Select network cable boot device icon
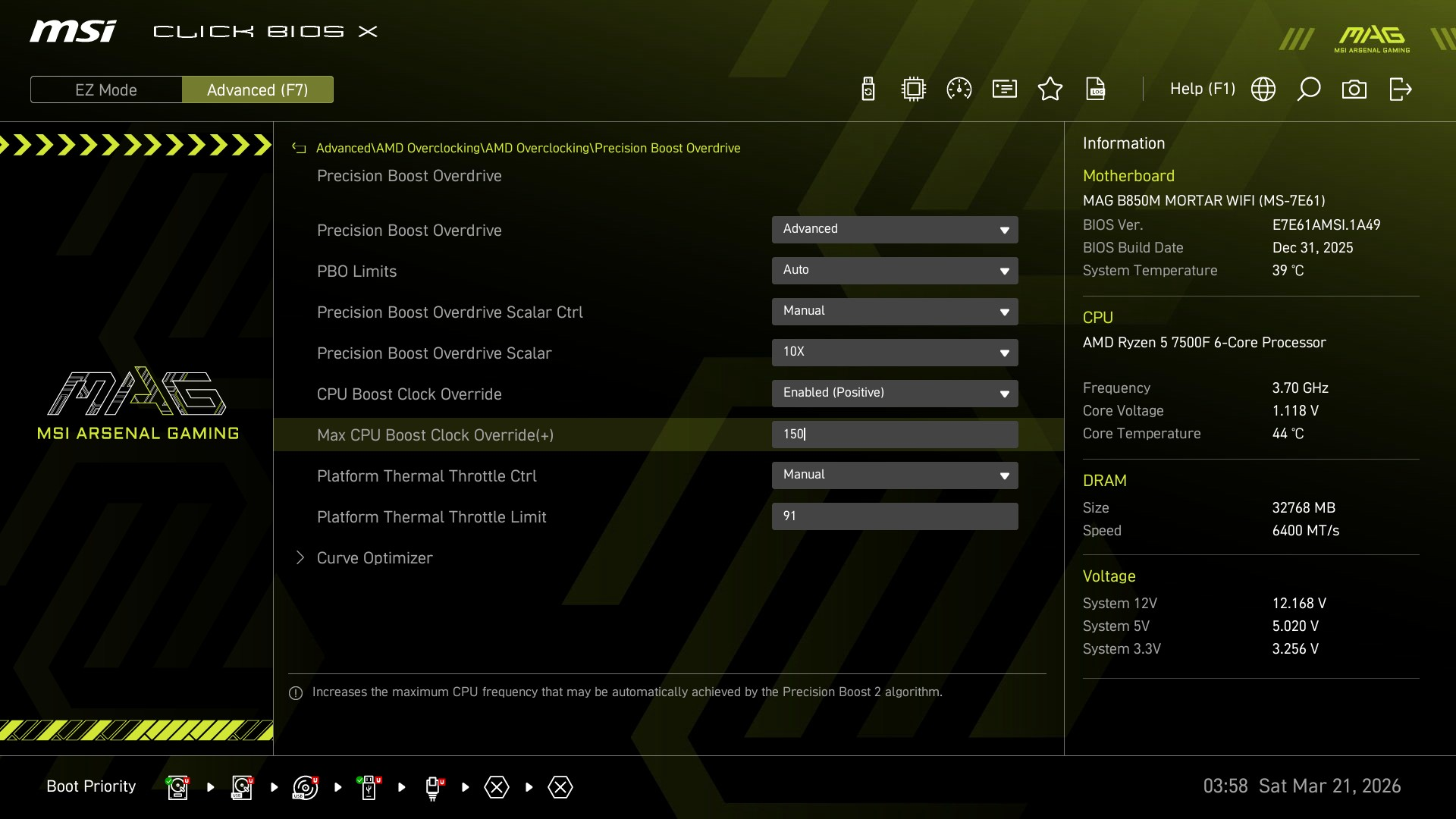The height and width of the screenshot is (819, 1456). click(x=433, y=787)
